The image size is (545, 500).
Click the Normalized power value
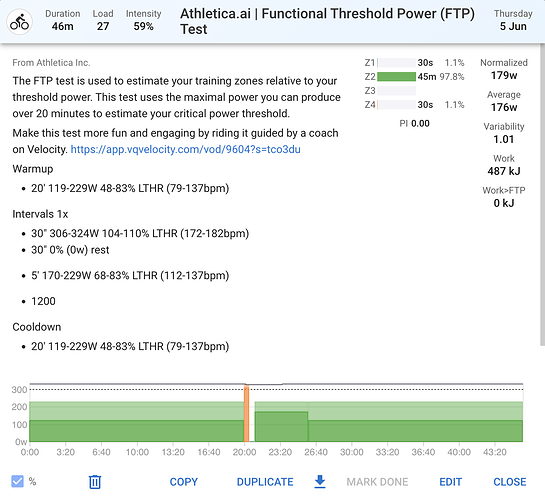[504, 75]
